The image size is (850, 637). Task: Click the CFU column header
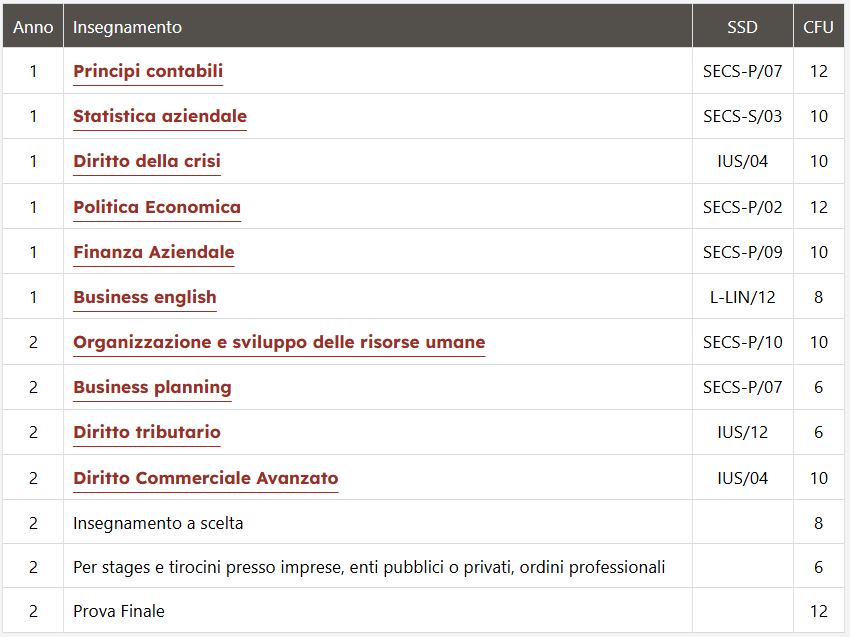pos(818,27)
